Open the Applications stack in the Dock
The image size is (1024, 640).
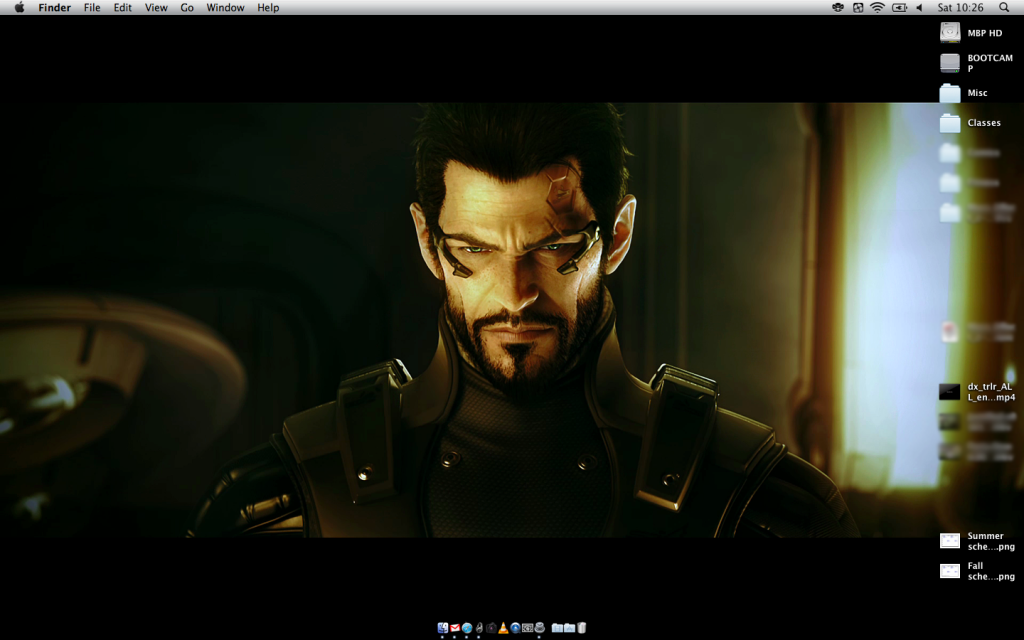point(569,628)
